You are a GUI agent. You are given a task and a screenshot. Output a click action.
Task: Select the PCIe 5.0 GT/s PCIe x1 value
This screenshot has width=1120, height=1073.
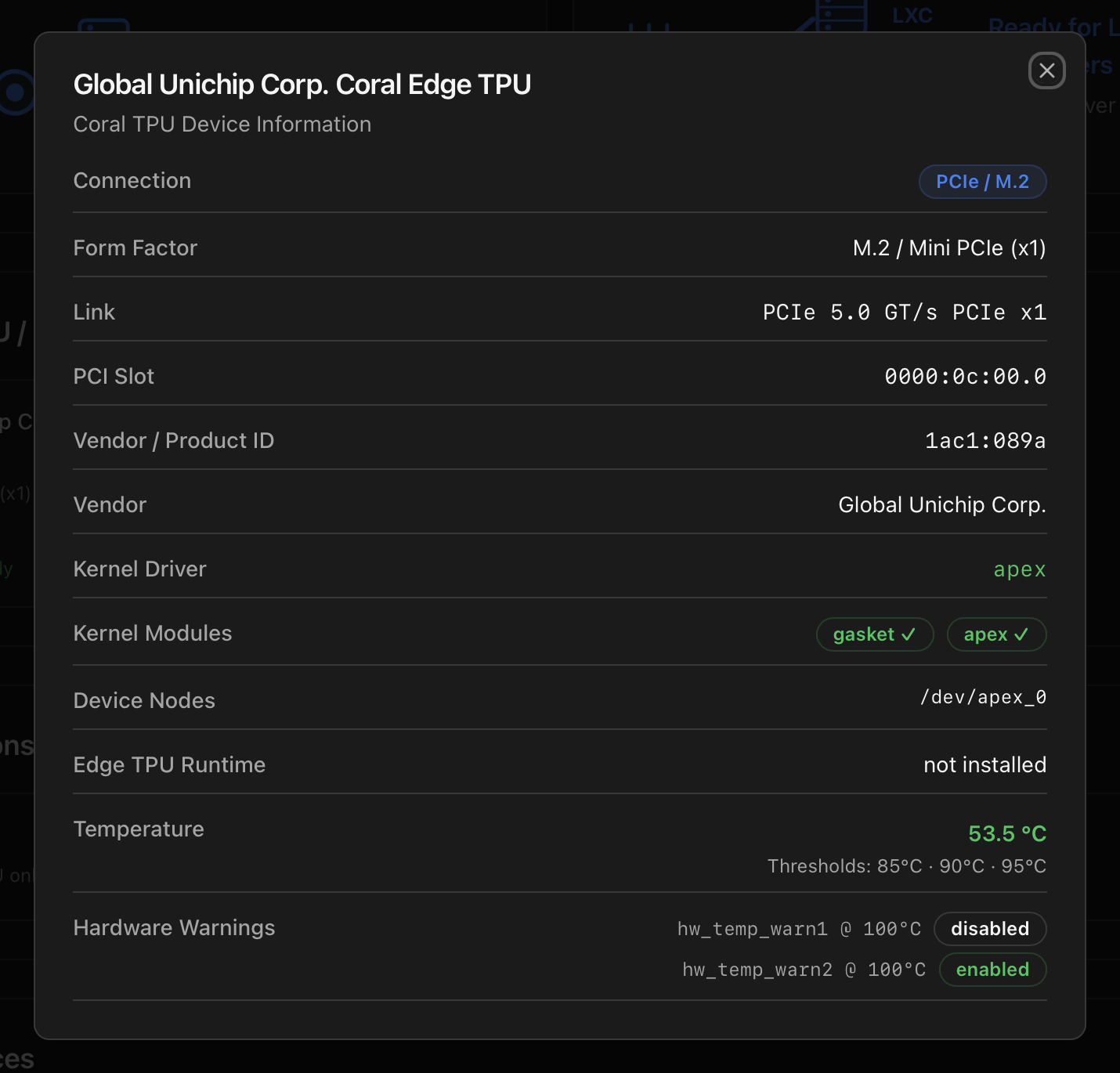click(x=905, y=313)
